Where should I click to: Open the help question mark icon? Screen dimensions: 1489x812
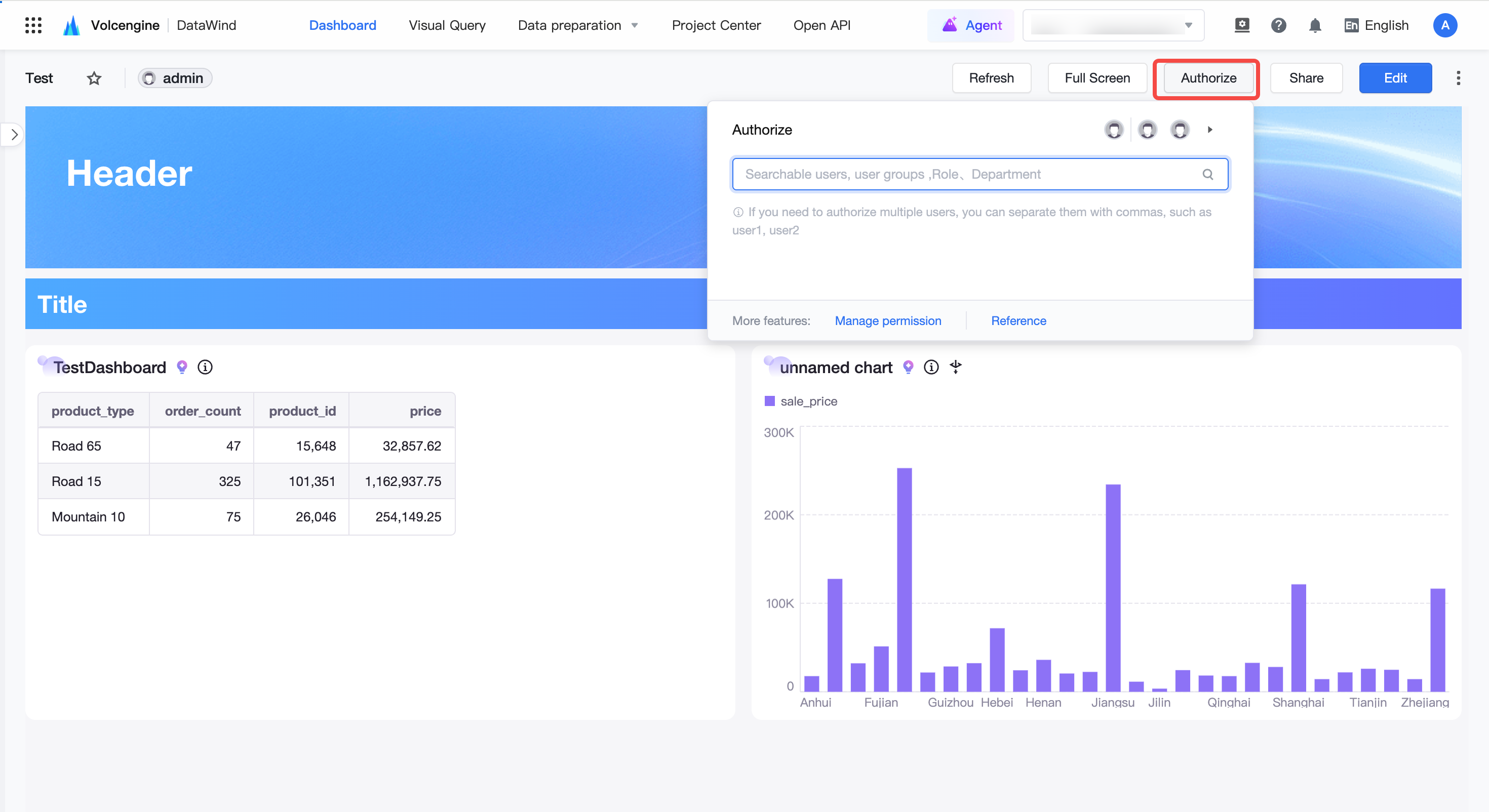pyautogui.click(x=1279, y=25)
